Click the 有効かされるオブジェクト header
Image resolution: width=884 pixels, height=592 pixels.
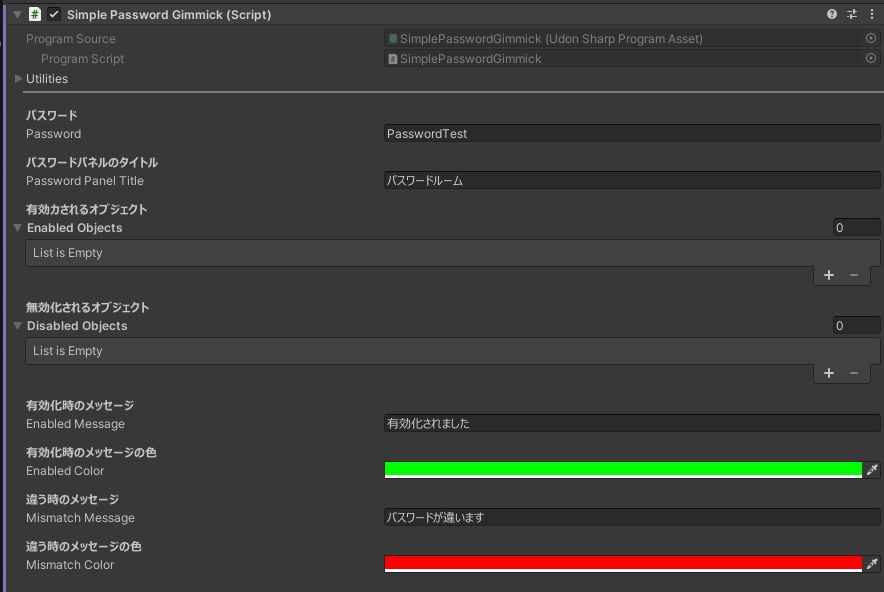point(86,209)
